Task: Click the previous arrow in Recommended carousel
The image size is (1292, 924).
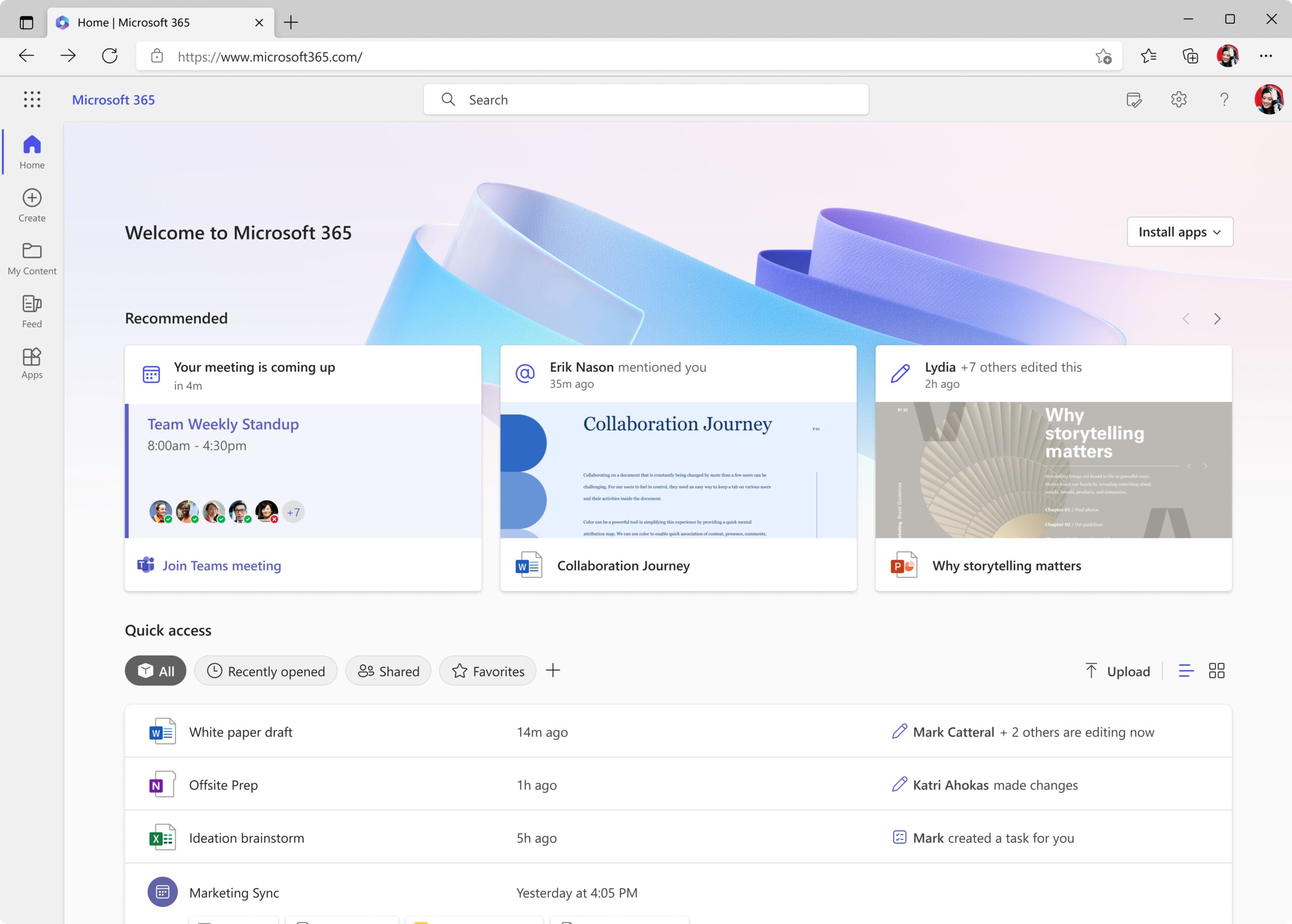Action: 1185,318
